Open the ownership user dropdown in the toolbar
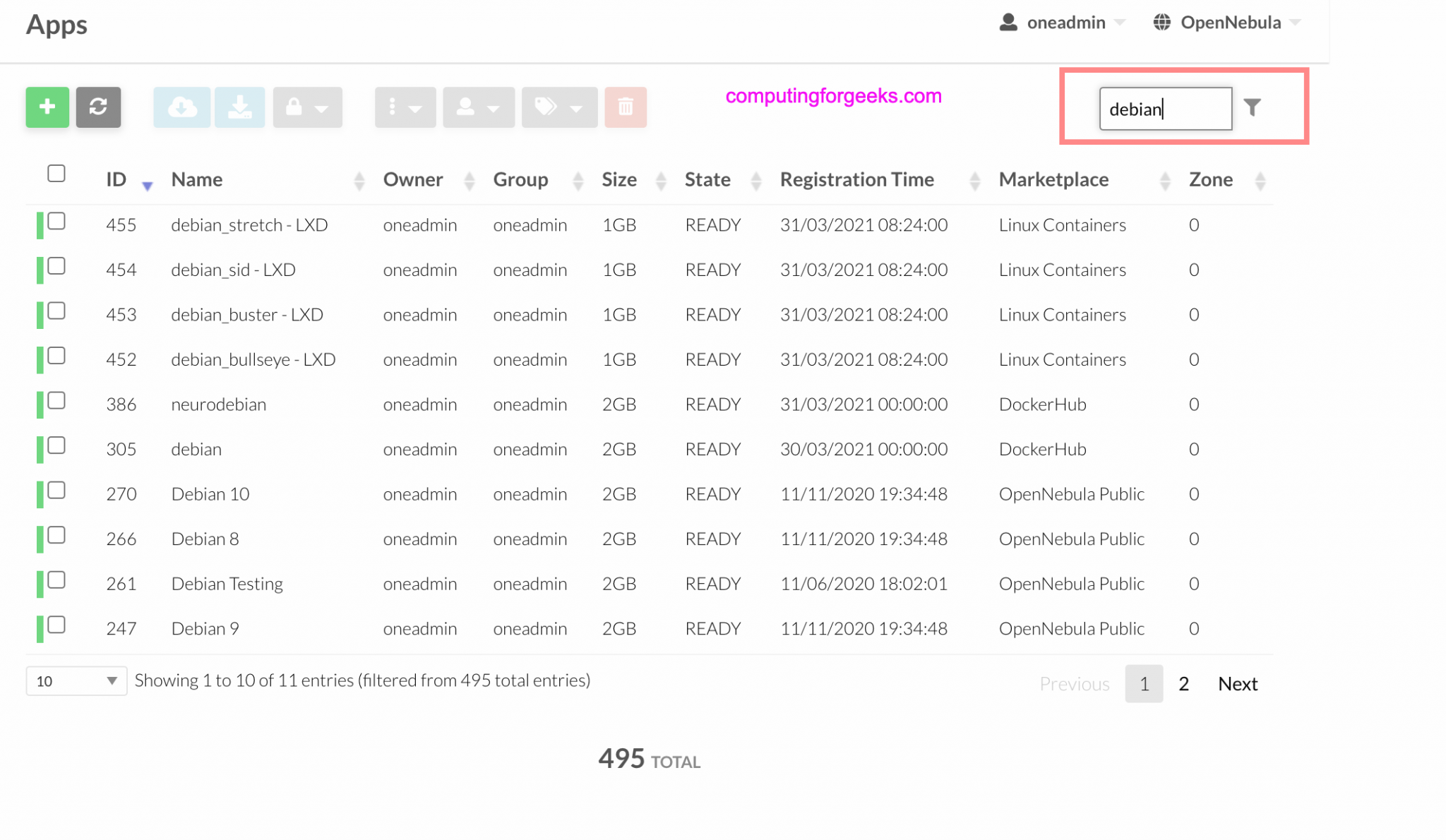 478,107
